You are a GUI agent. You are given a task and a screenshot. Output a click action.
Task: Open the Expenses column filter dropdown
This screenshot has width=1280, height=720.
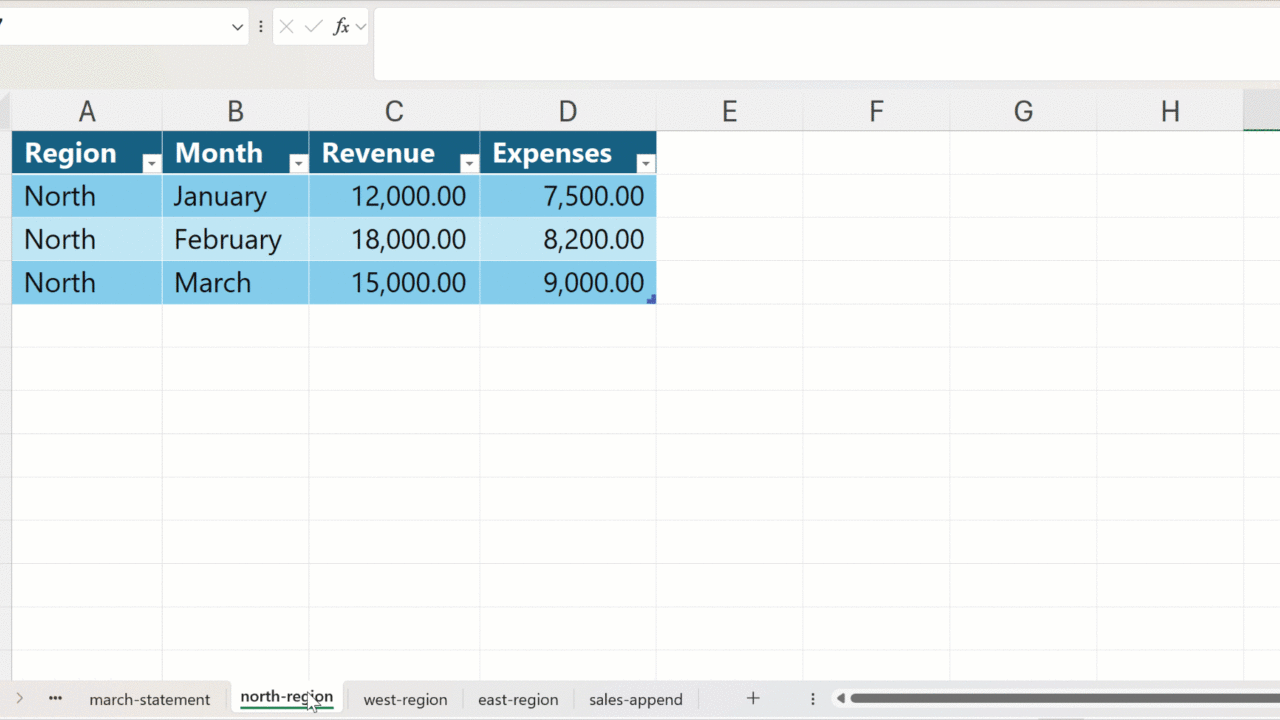[646, 164]
